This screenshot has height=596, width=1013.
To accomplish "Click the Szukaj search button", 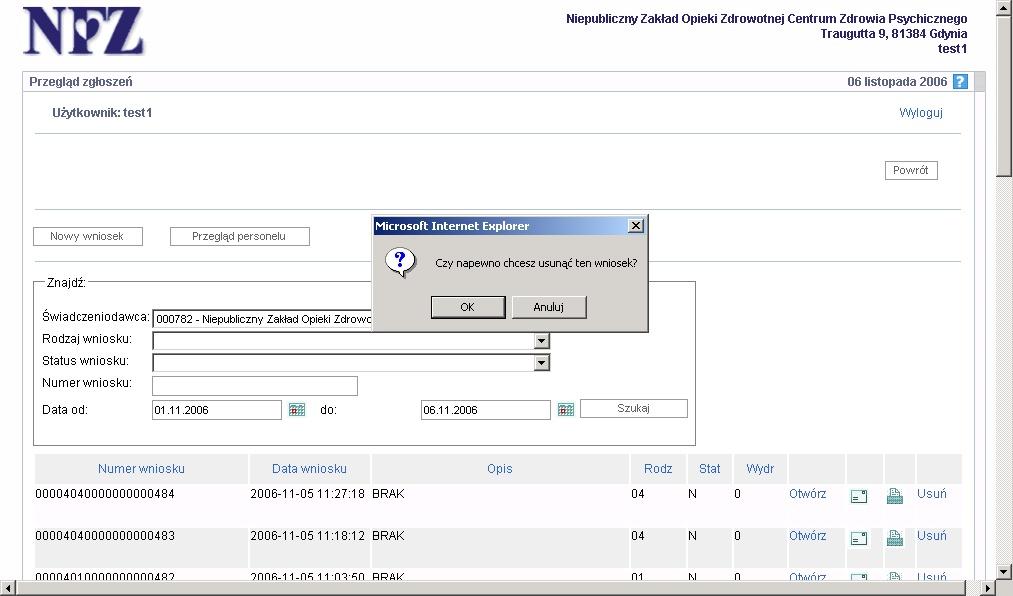I will point(633,409).
